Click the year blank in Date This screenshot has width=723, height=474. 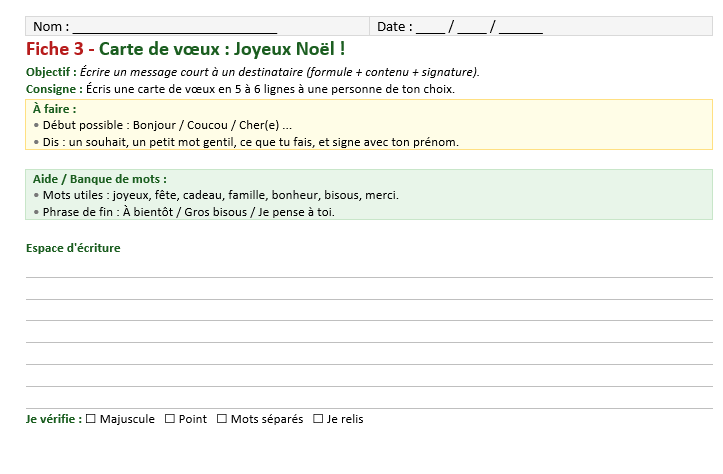pyautogui.click(x=519, y=27)
